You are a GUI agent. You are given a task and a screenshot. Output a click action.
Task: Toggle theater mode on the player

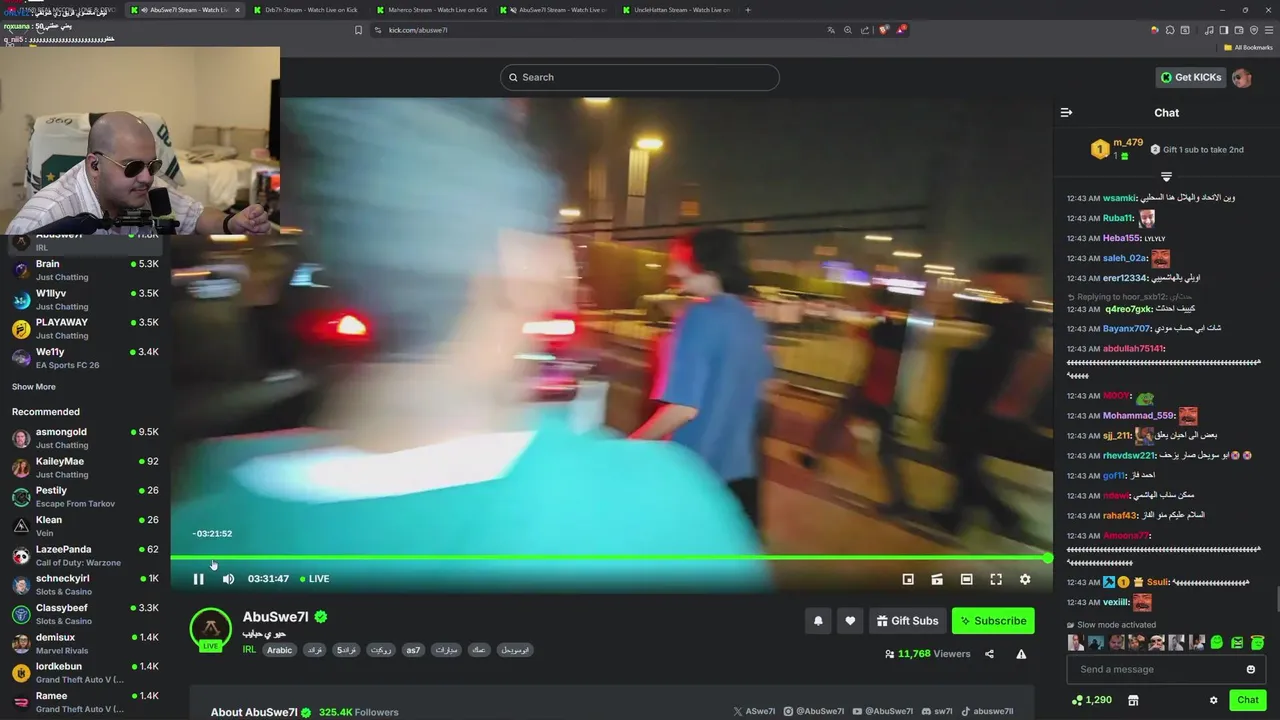click(x=966, y=579)
